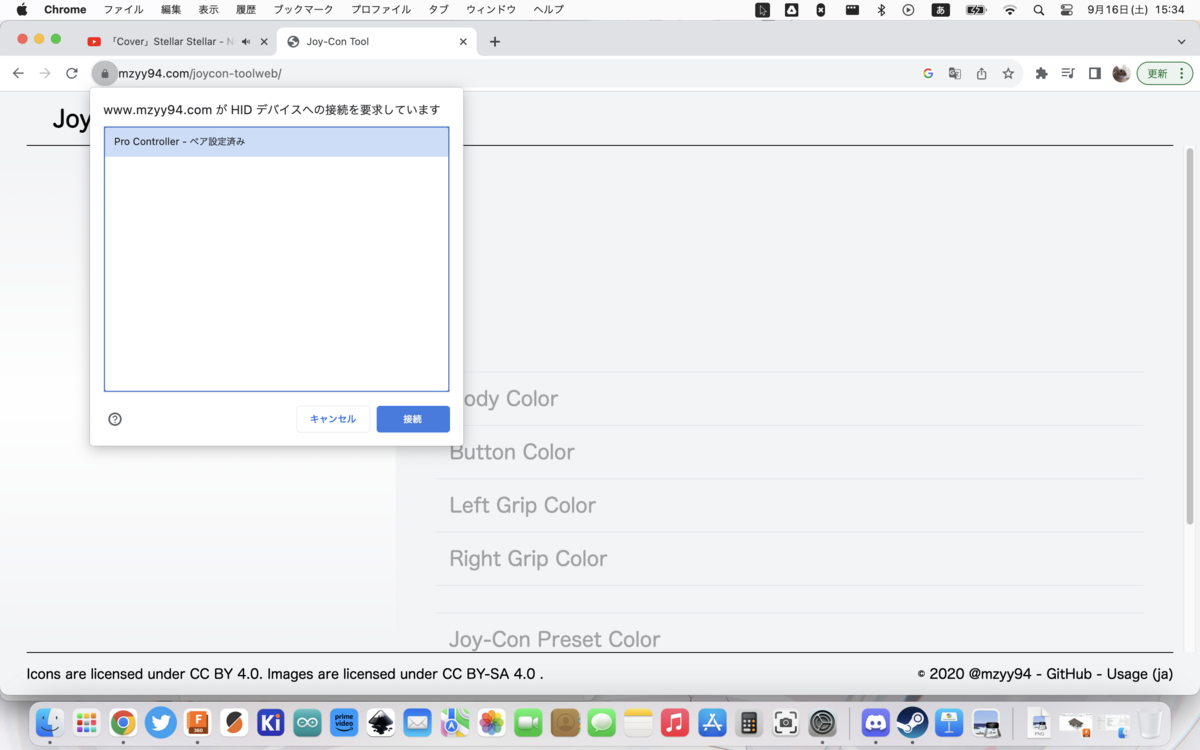Open the @mzyy94 footer link
This screenshot has width=1200, height=750.
[x=1000, y=674]
